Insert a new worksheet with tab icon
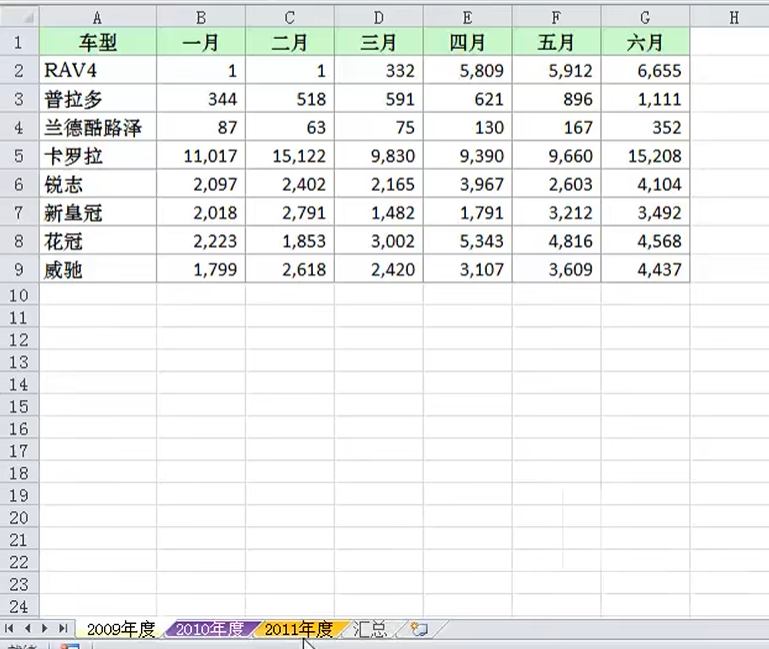This screenshot has height=649, width=769. coord(419,629)
